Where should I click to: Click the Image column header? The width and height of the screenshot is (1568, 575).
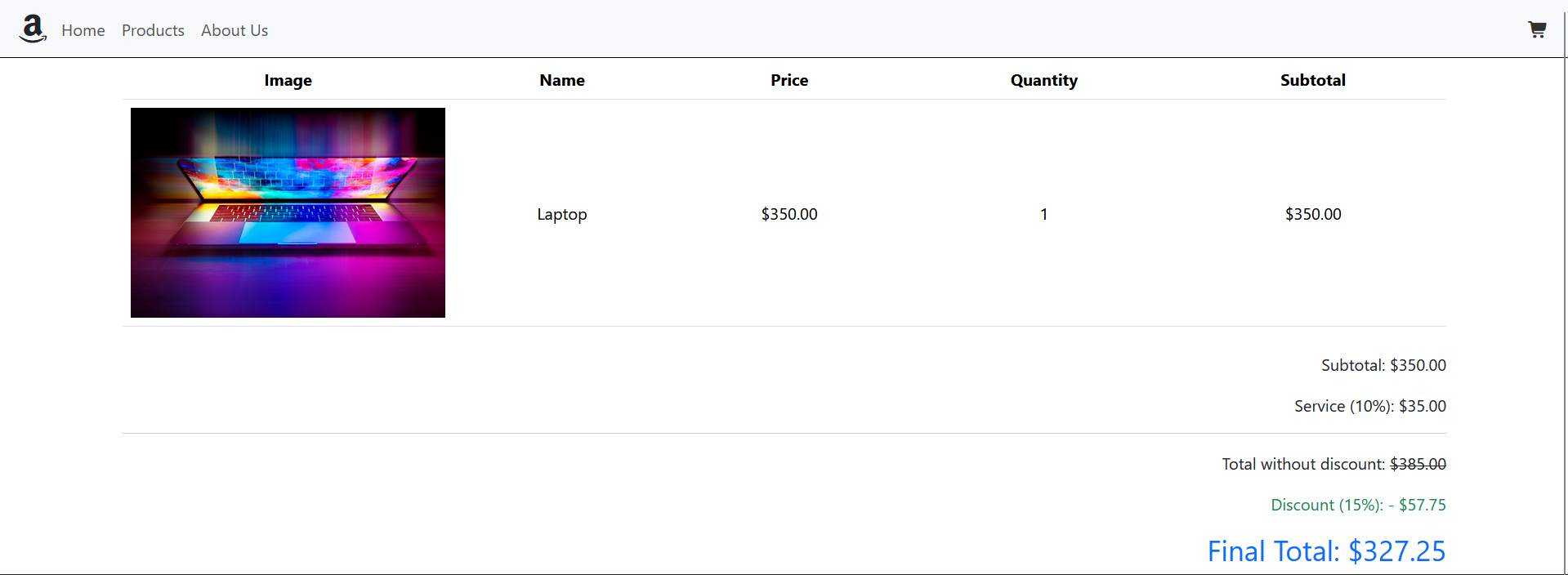click(x=288, y=80)
